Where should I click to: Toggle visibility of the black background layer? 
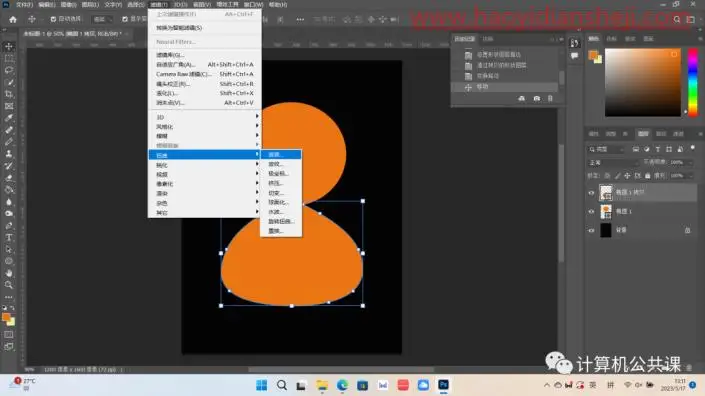point(591,230)
